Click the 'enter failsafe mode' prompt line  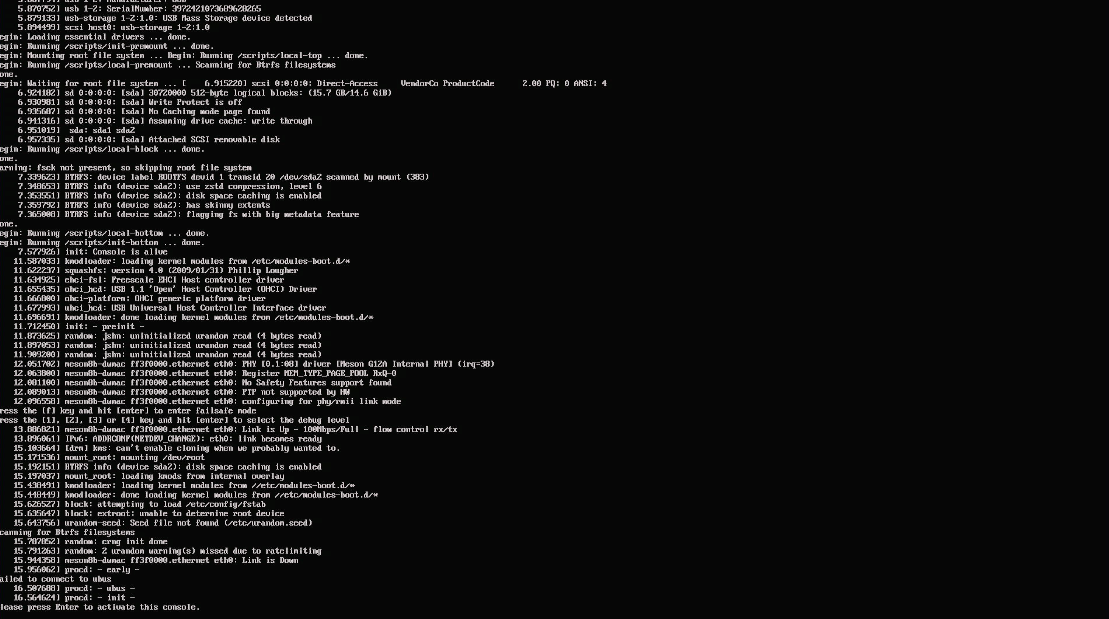[x=128, y=411]
